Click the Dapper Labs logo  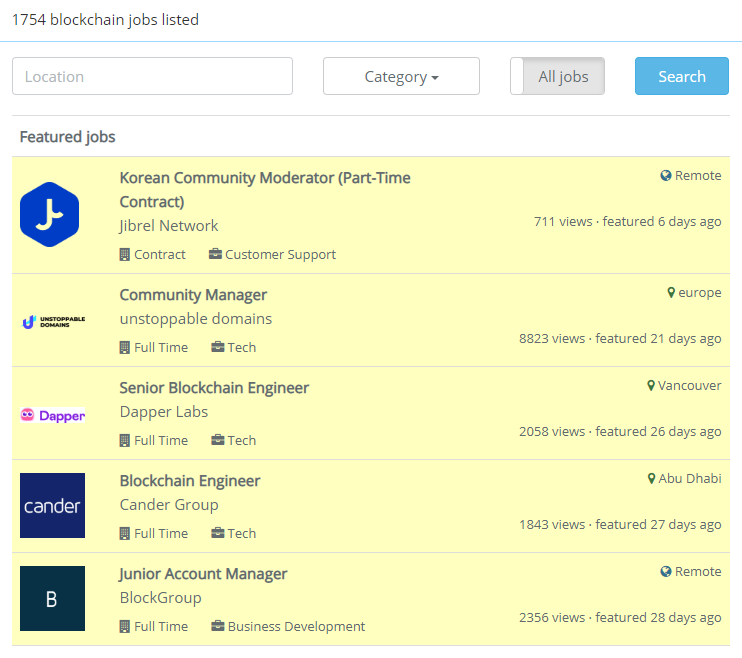53,414
